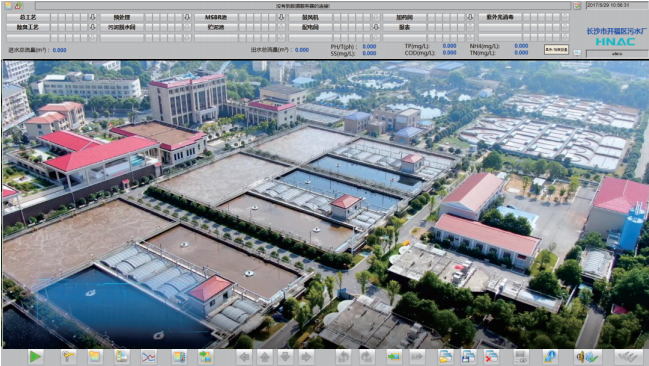Click the 污泥脱水间 button
649x366 pixels.
click(x=122, y=27)
